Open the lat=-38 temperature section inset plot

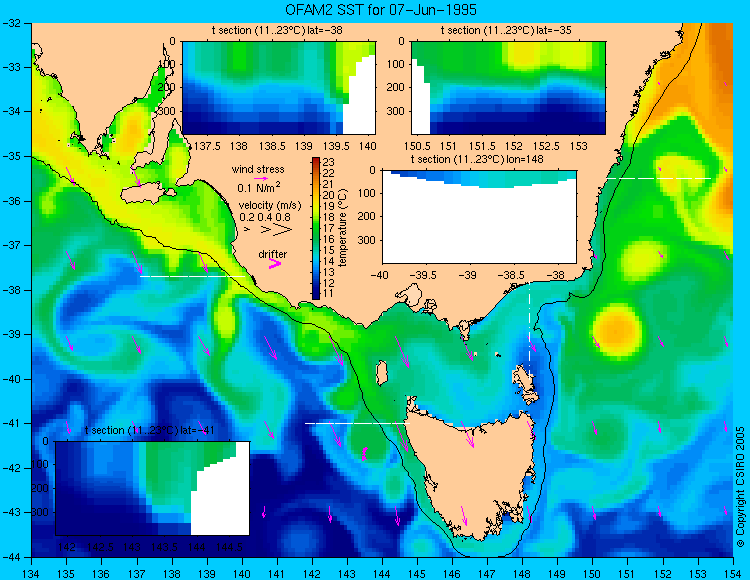pyautogui.click(x=279, y=88)
